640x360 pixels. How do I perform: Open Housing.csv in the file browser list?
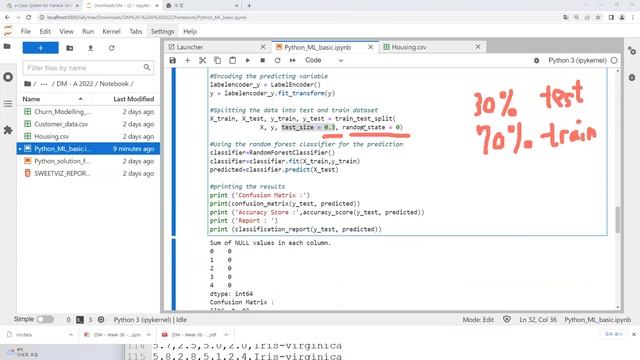(88, 136)
